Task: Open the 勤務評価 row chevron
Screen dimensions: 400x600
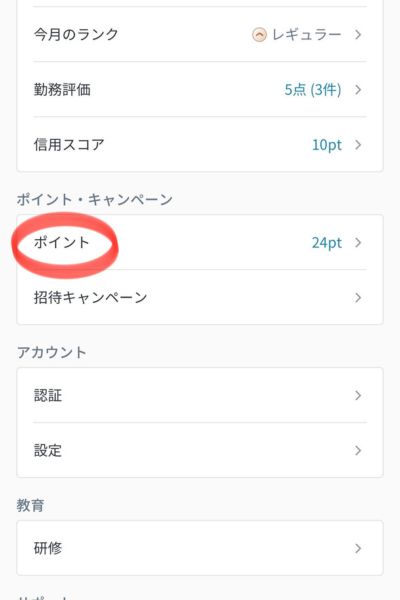Action: [358, 90]
